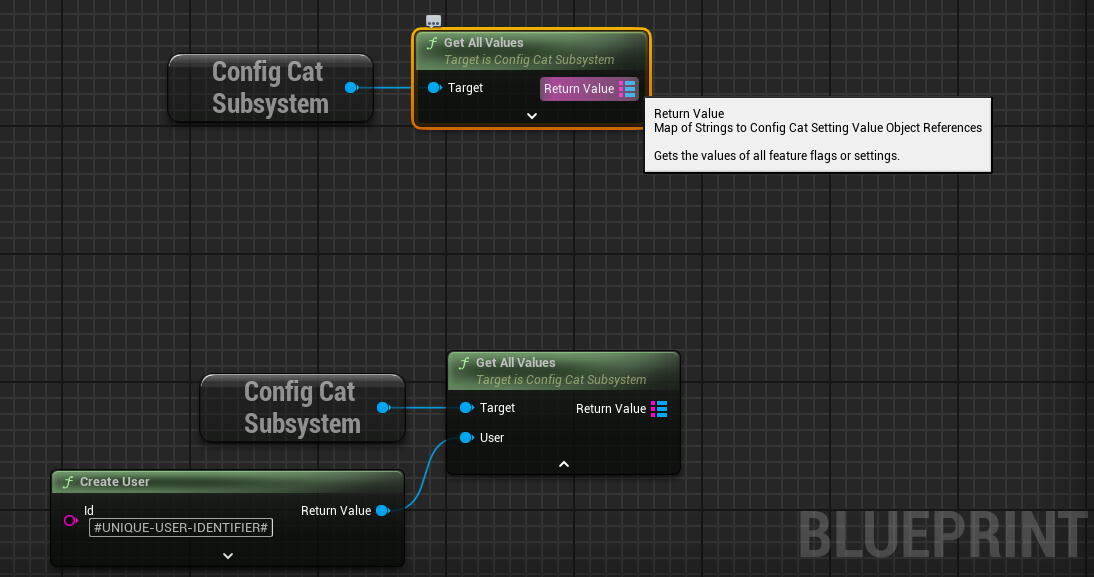Click the Return Value map icon on lower node

click(658, 408)
